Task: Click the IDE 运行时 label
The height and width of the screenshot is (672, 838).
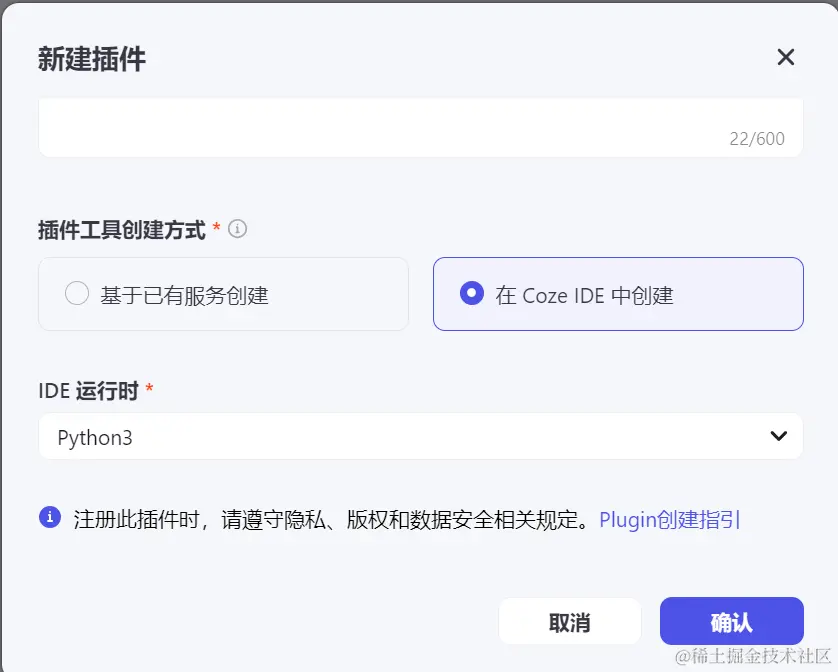Action: [89, 391]
